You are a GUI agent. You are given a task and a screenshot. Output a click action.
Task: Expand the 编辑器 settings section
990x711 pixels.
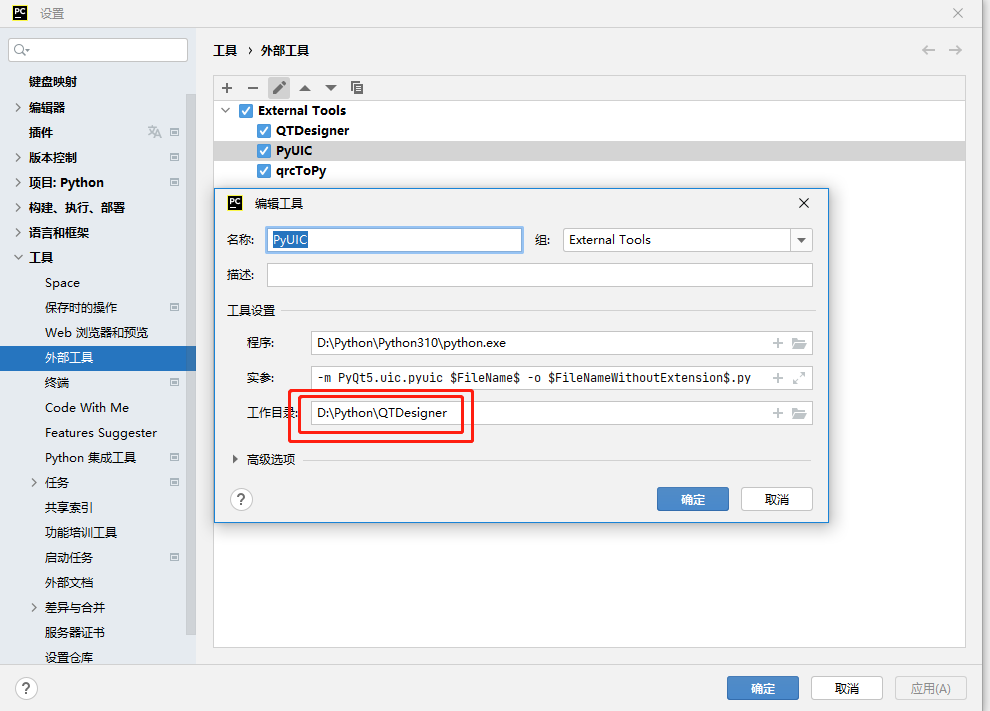coord(18,107)
